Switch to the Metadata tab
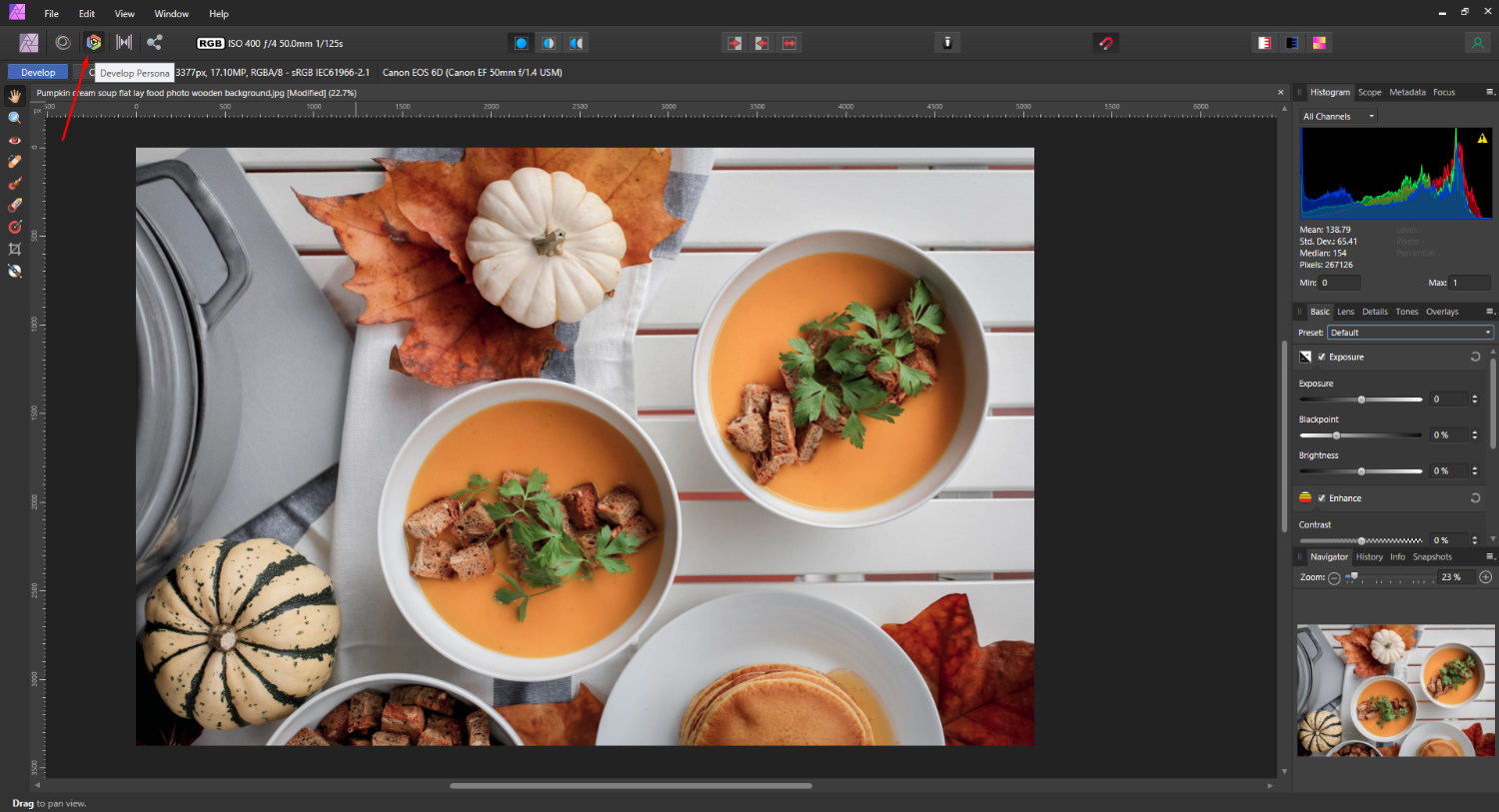This screenshot has height=812, width=1499. point(1407,92)
